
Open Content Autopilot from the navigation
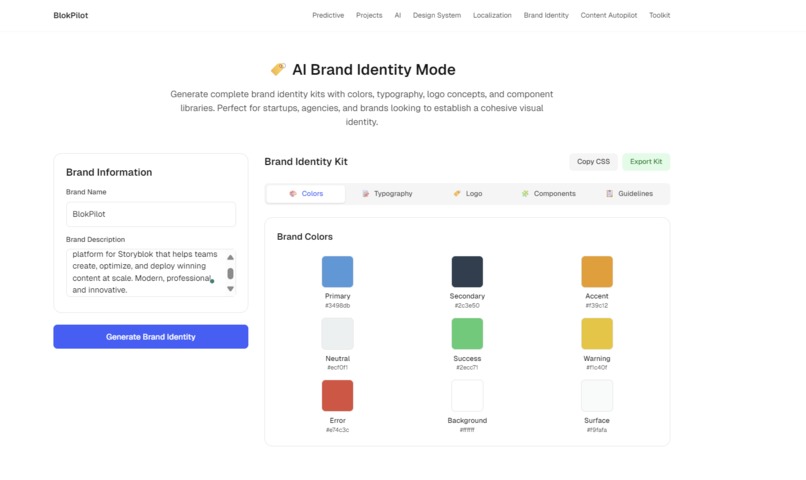(609, 15)
